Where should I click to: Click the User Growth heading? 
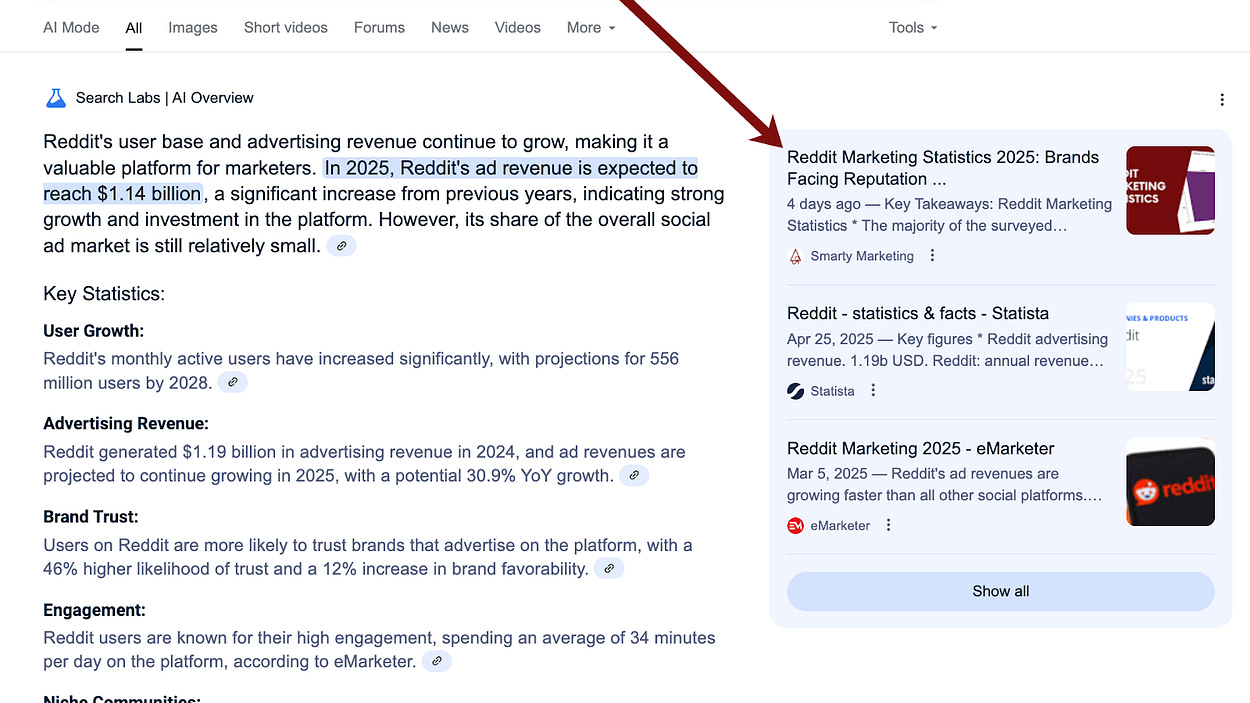tap(93, 331)
